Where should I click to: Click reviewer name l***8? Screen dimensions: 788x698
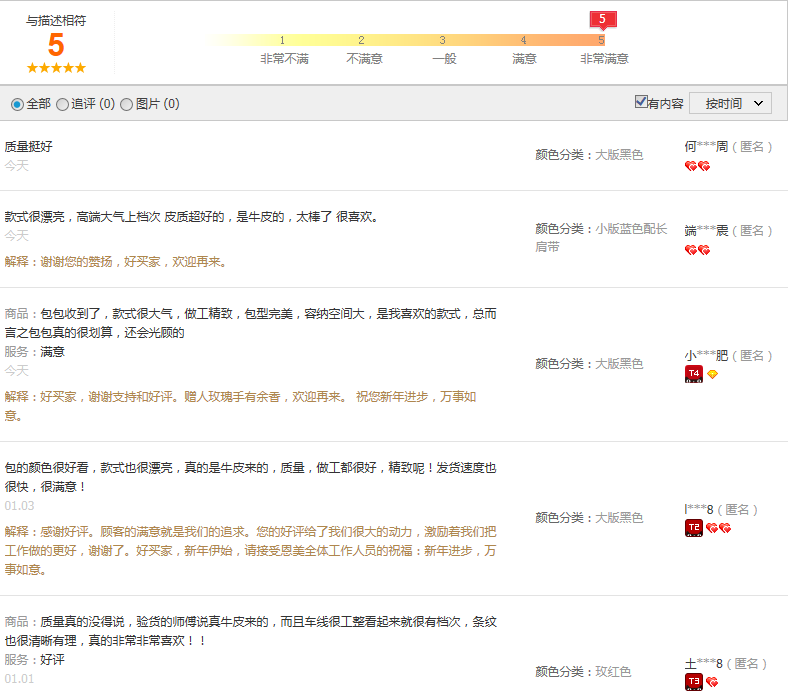699,510
